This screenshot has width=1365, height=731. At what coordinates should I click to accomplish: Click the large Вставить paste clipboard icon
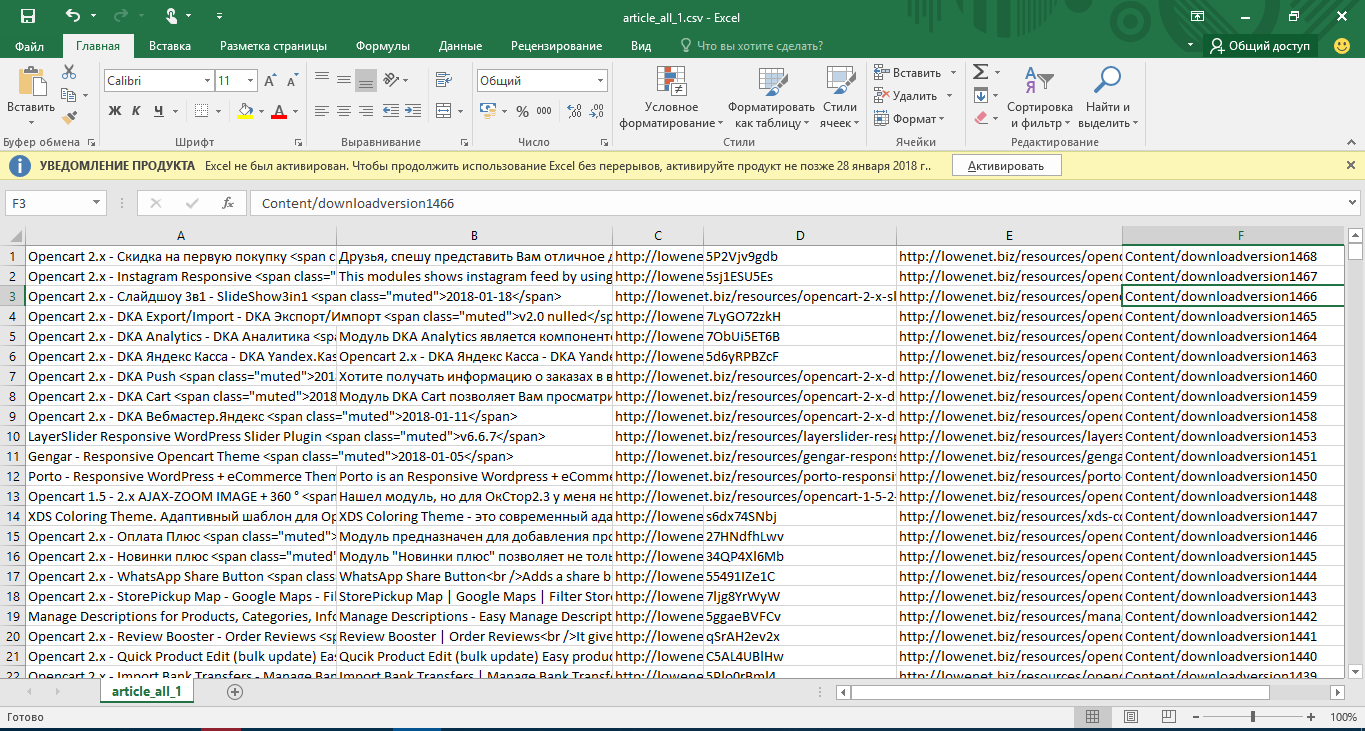point(31,82)
